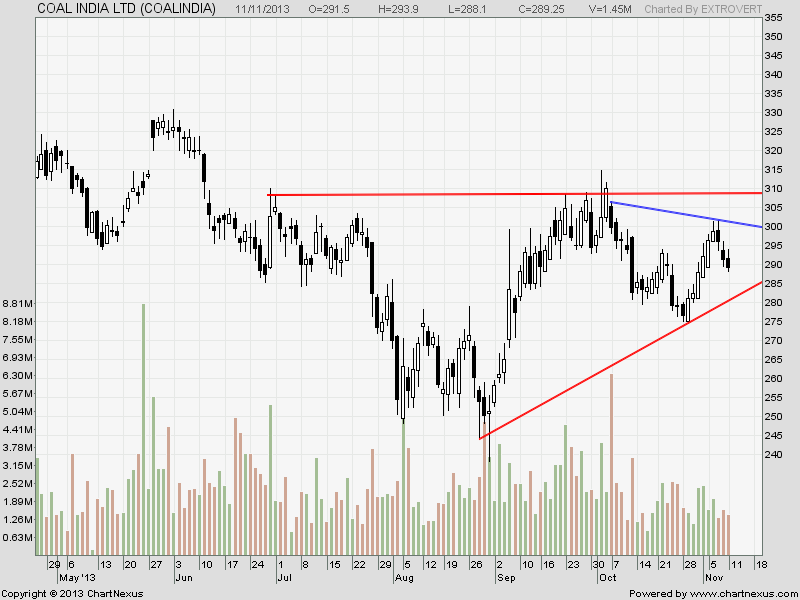This screenshot has width=800, height=600.
Task: Click the 0.63M volume axis label
Action: click(x=19, y=538)
